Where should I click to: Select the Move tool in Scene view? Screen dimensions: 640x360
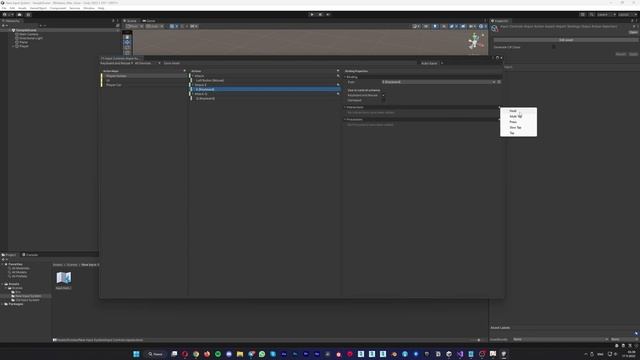click(x=127, y=42)
